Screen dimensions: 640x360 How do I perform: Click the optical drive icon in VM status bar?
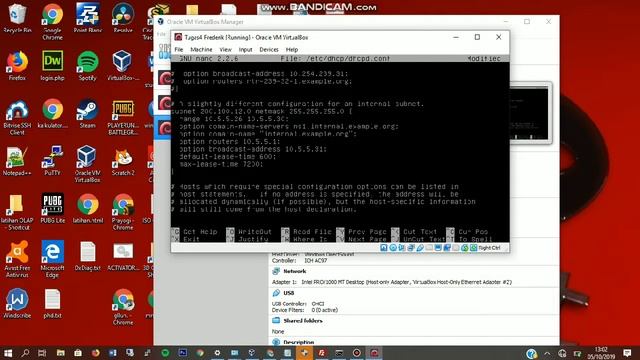point(393,248)
